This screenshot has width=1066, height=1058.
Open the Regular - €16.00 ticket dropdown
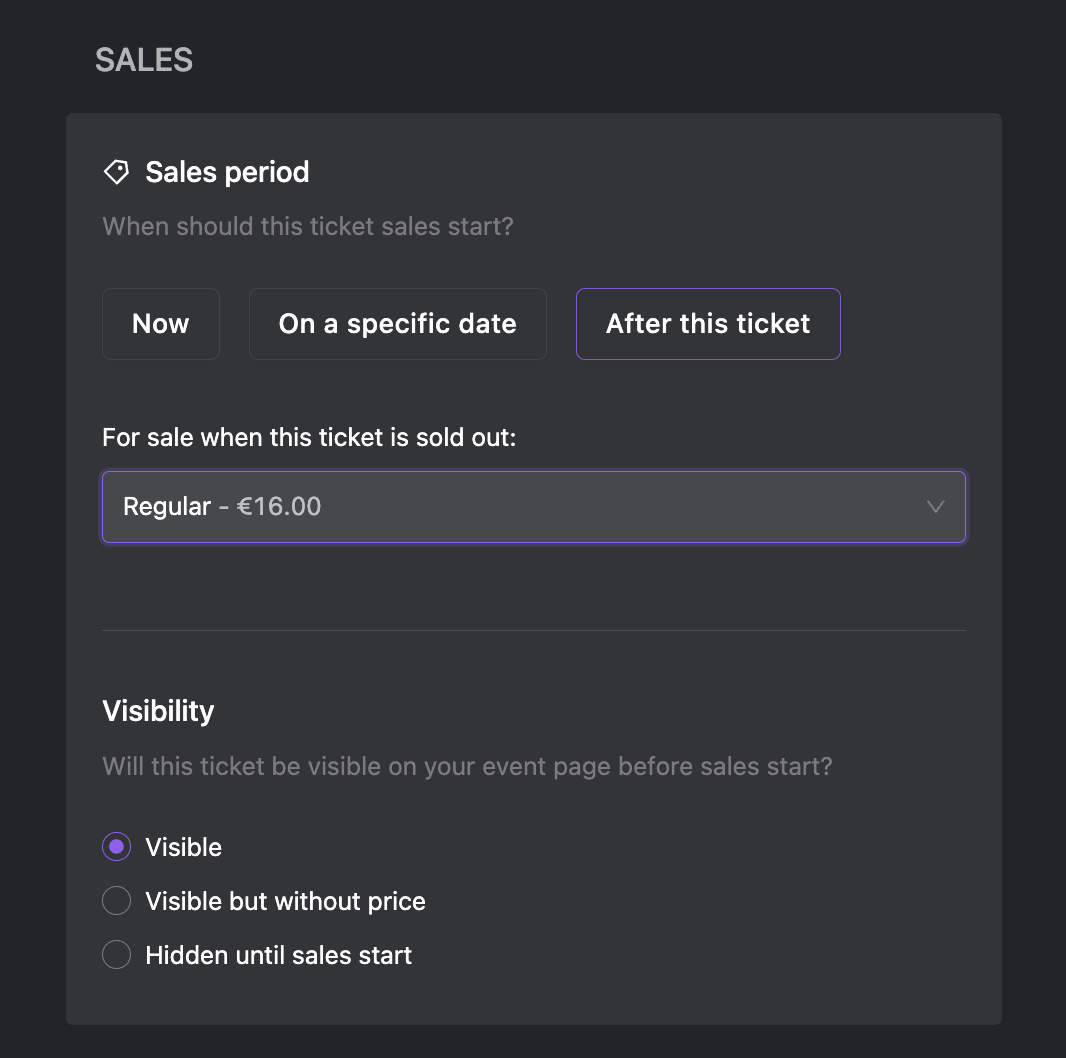pos(534,507)
